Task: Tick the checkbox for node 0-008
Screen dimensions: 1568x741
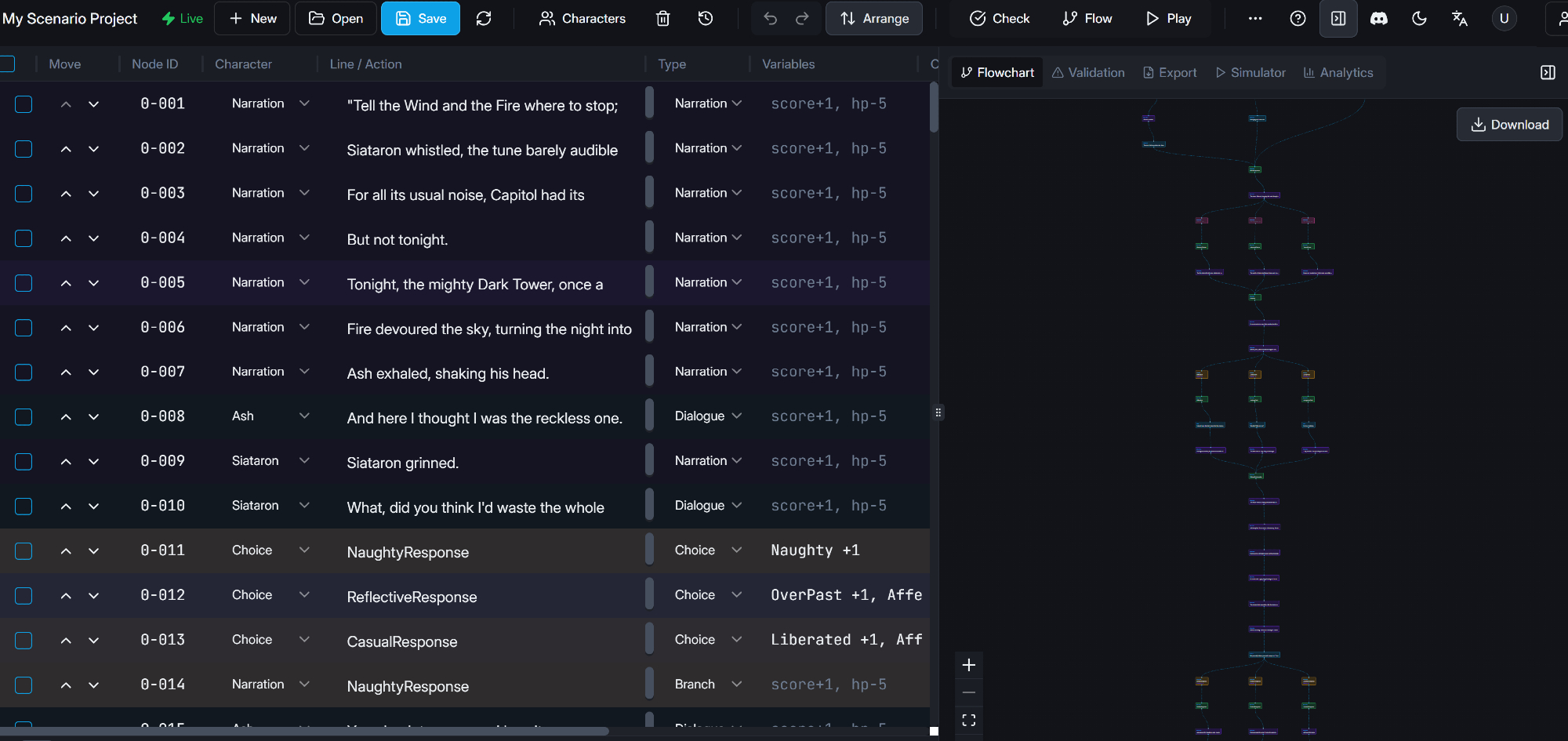Action: (24, 417)
